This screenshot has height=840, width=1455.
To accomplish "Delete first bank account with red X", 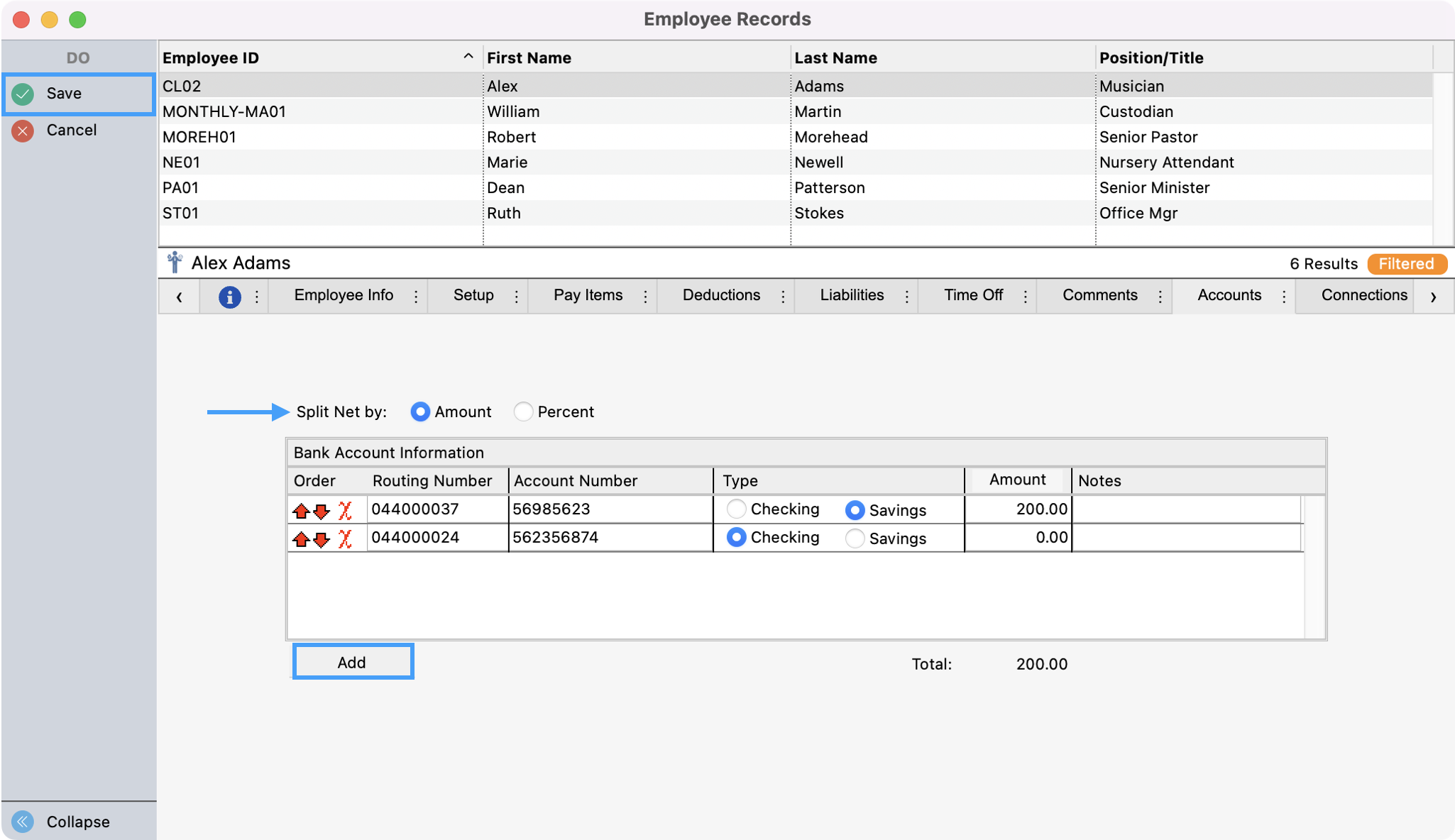I will pyautogui.click(x=346, y=511).
